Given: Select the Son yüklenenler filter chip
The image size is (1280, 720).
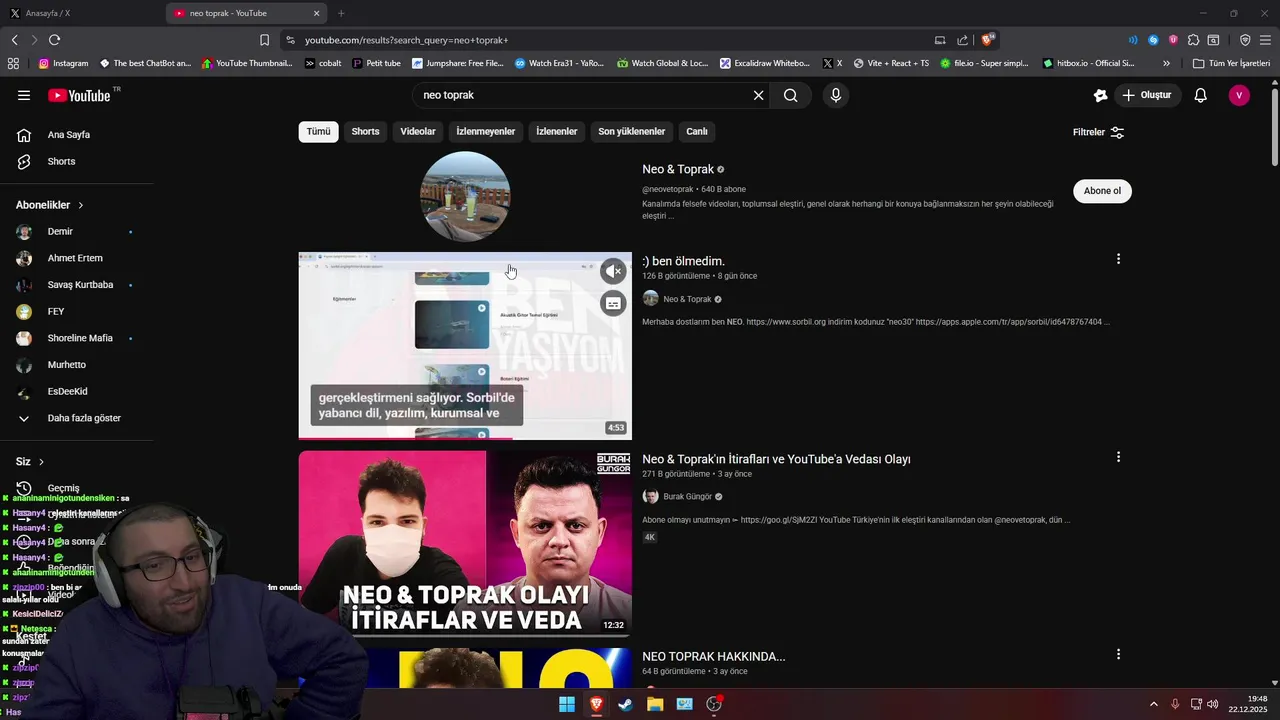Looking at the screenshot, I should click(x=632, y=131).
